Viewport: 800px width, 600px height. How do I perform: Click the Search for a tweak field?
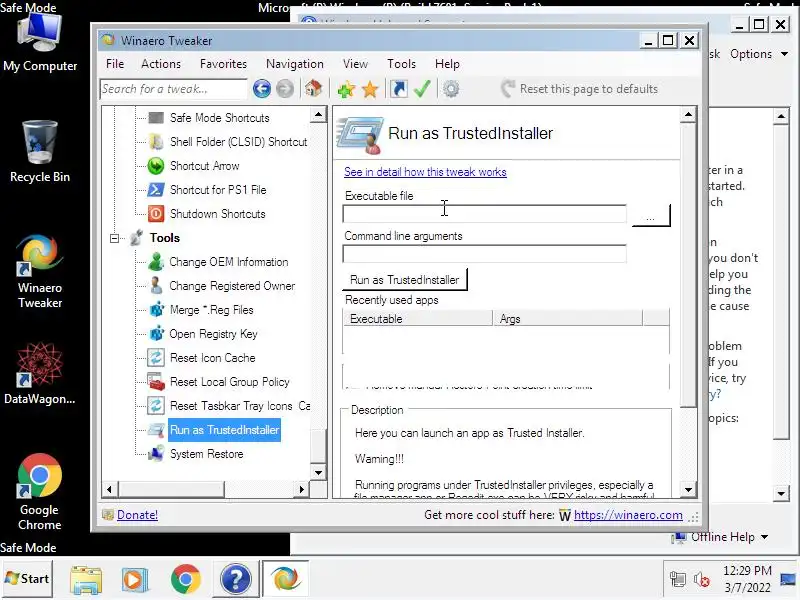(173, 89)
